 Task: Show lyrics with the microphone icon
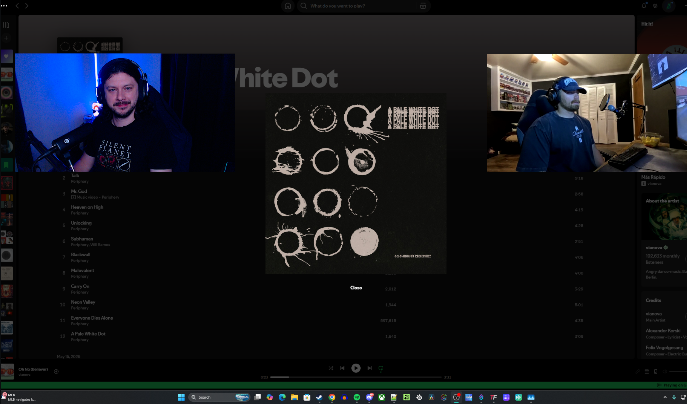click(638, 372)
